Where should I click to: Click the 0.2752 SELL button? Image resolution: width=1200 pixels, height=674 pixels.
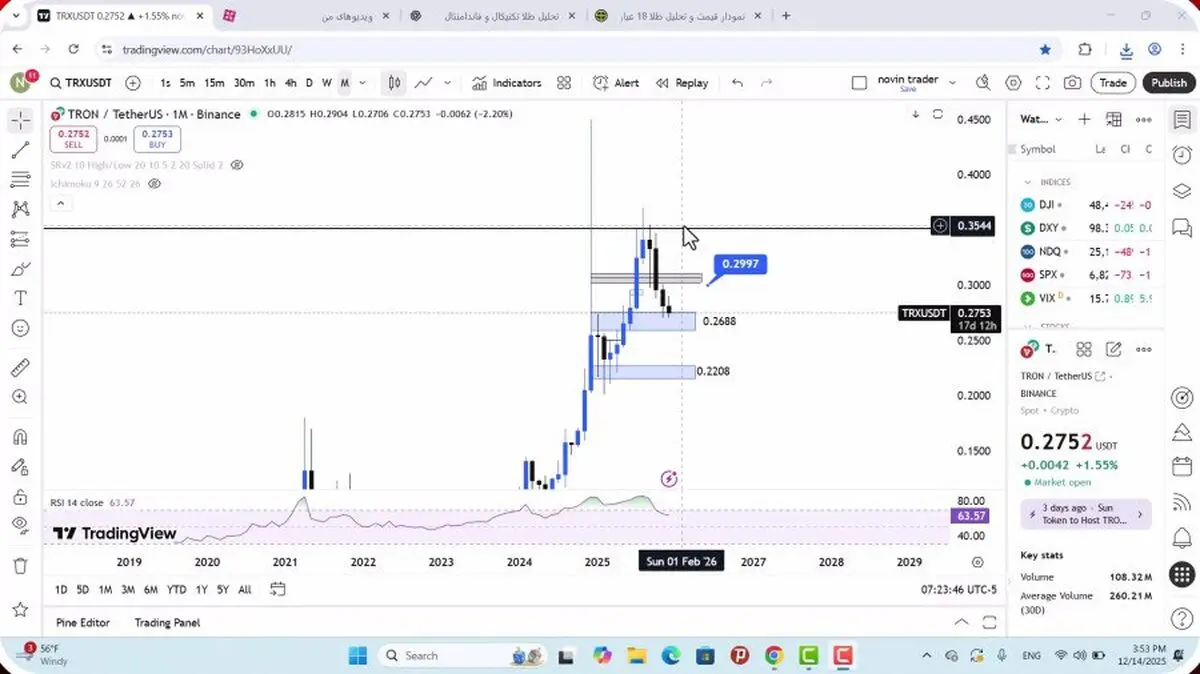click(x=74, y=138)
